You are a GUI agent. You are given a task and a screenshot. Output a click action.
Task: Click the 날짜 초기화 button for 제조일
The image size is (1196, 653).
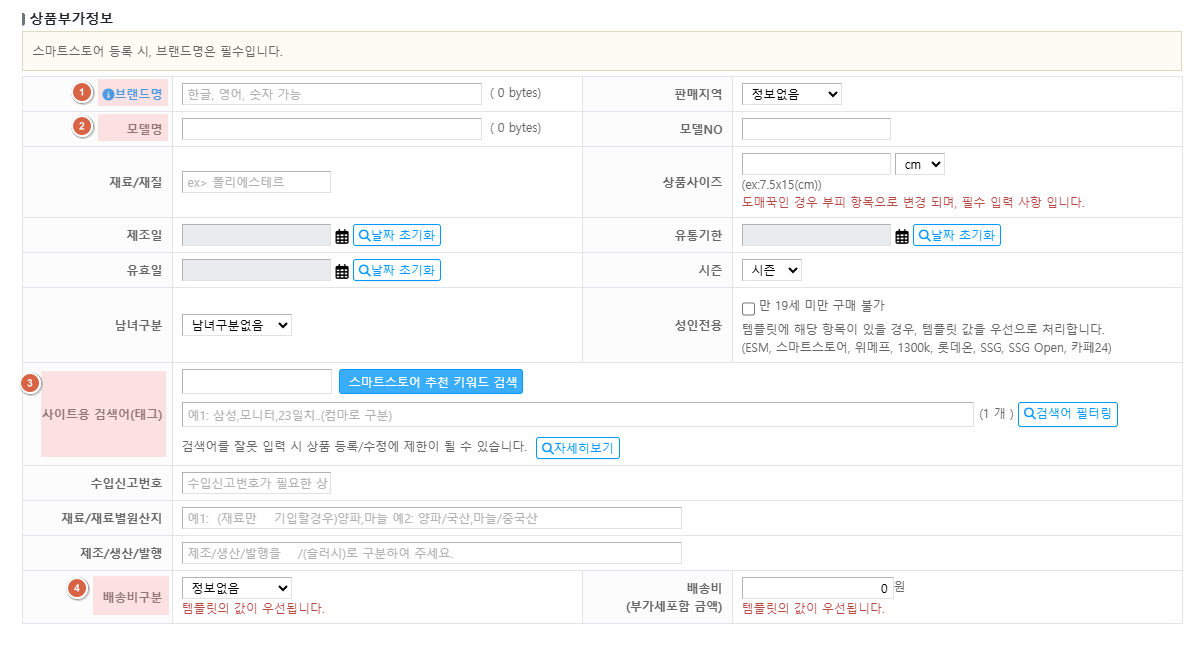point(396,235)
